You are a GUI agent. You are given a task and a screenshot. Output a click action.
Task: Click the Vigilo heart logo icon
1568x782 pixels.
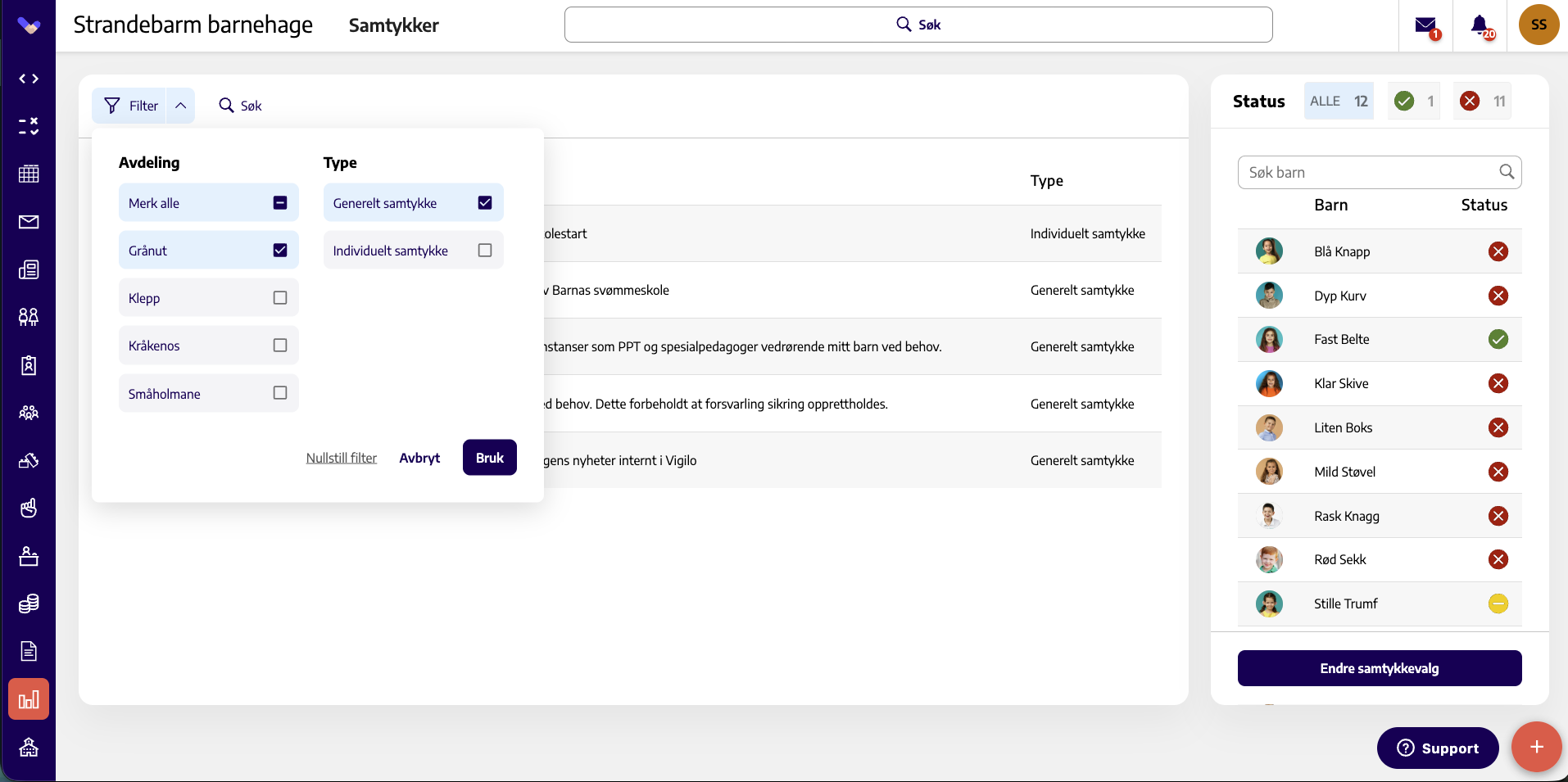click(29, 26)
